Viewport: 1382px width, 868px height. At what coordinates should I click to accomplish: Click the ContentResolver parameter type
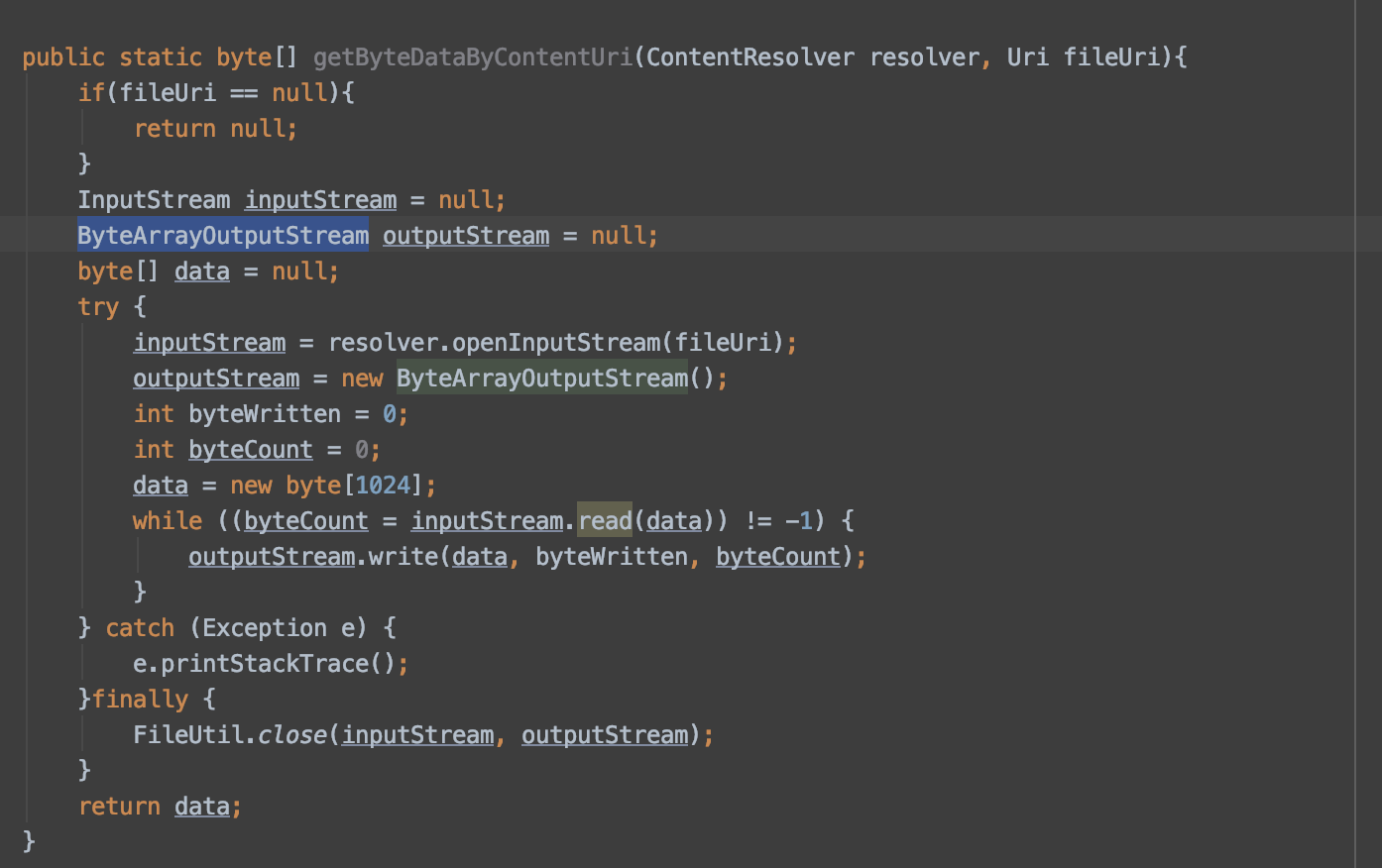748,56
